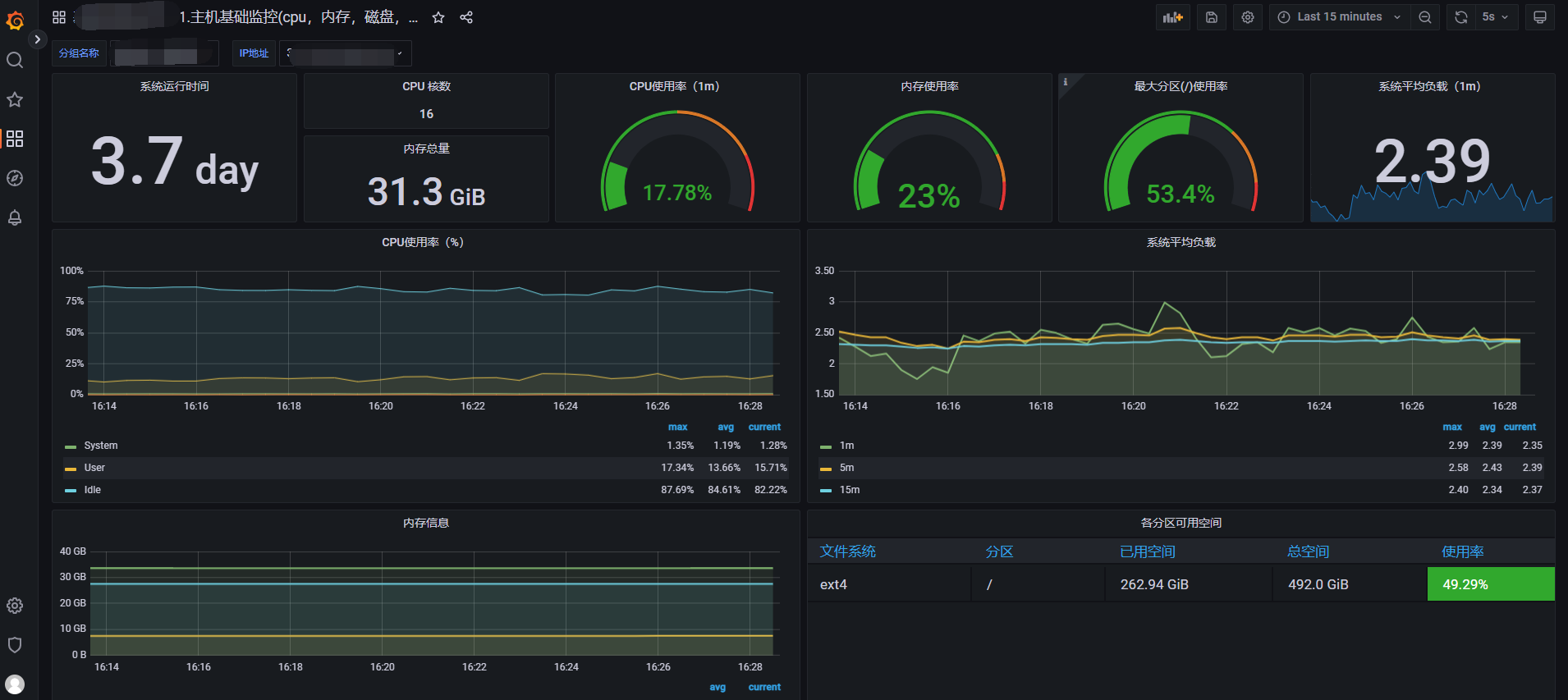
Task: Click the ext4 filesystem cell
Action: pos(889,584)
